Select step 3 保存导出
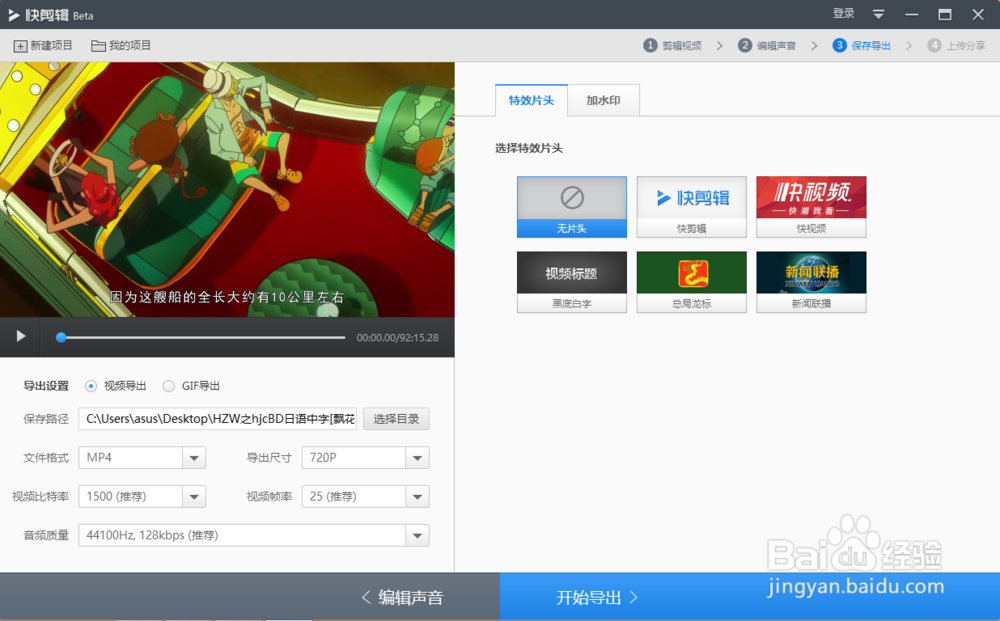This screenshot has width=1000, height=621. point(862,45)
